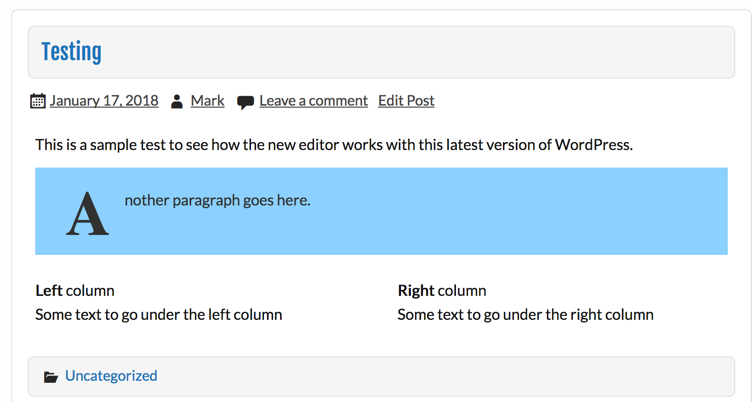This screenshot has height=402, width=752.
Task: Click the 'nother paragraph goes here' text
Action: click(x=218, y=201)
